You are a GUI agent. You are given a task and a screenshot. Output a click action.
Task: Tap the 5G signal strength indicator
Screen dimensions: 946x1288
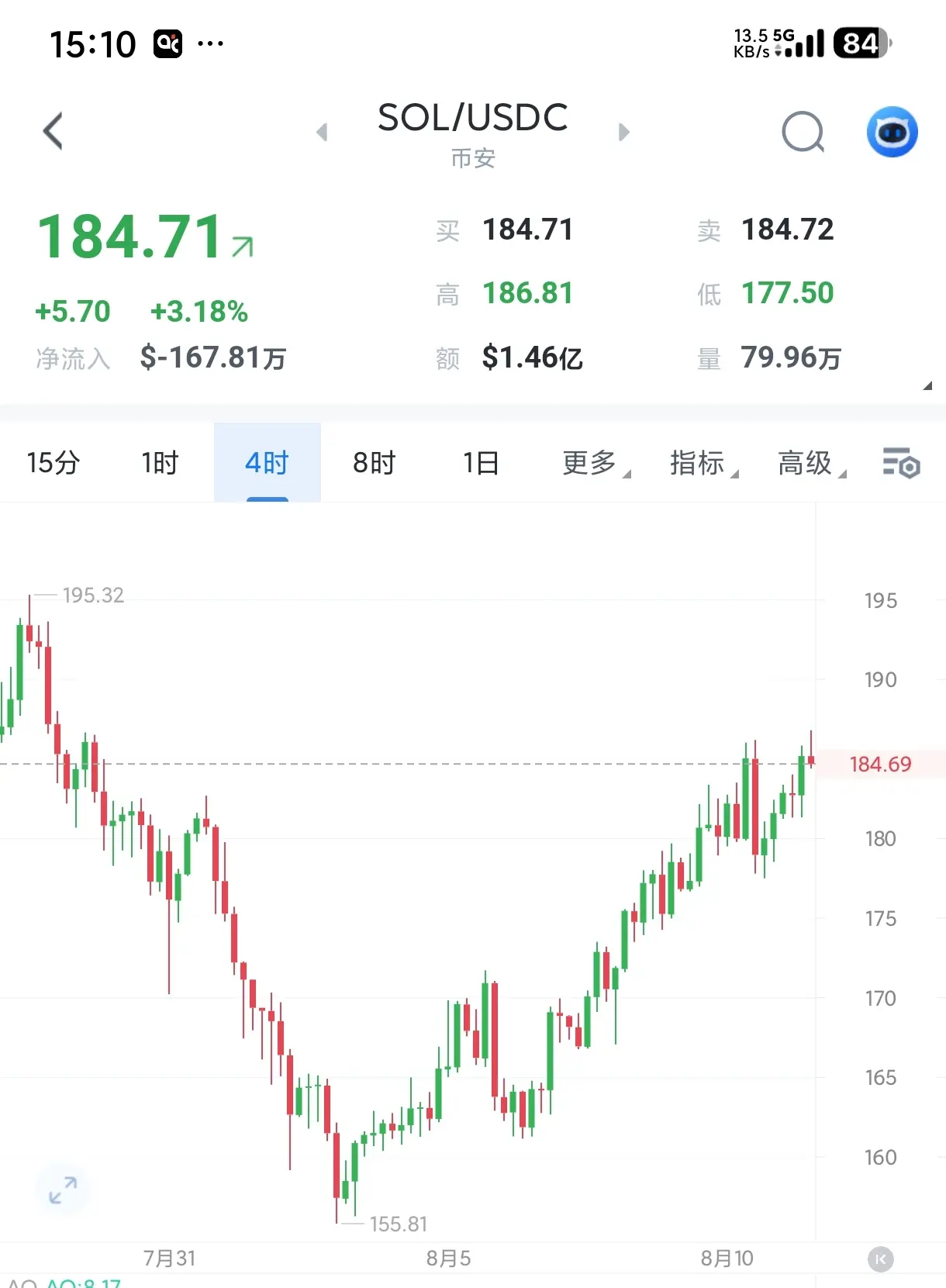tap(799, 43)
